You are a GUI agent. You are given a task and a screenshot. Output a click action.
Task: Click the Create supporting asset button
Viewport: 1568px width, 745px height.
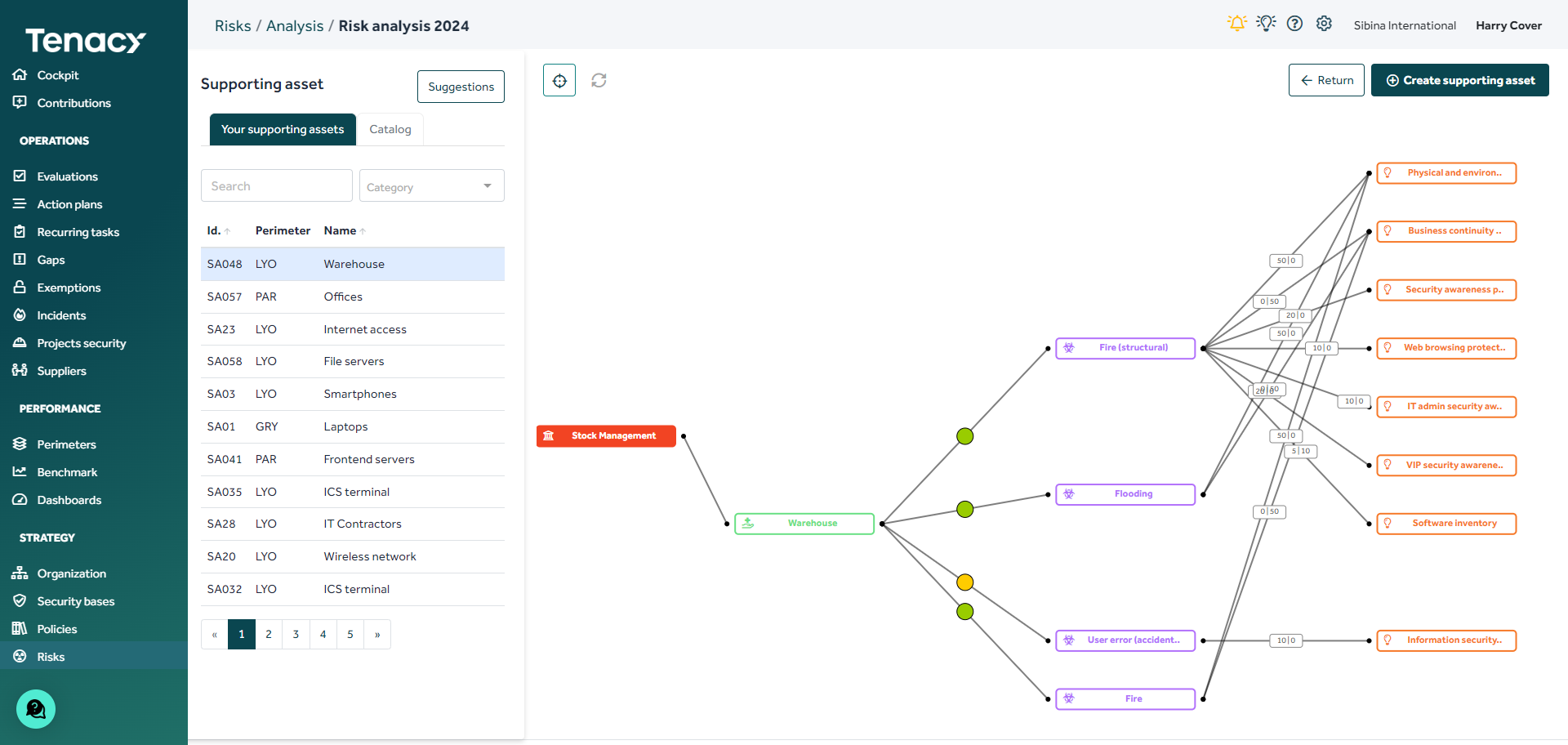tap(1459, 80)
